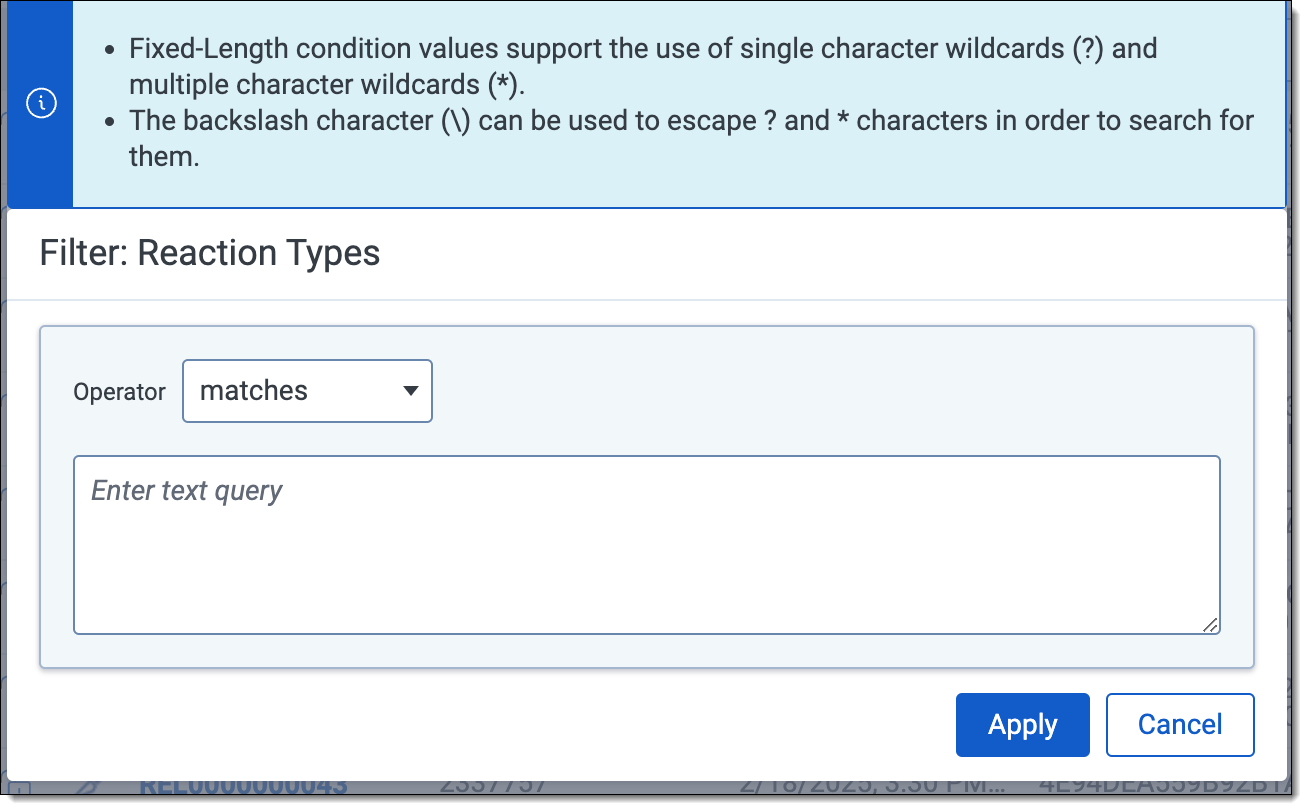Expand the Operator dropdown arrow
Screen dimensions: 1303x805
click(x=410, y=391)
